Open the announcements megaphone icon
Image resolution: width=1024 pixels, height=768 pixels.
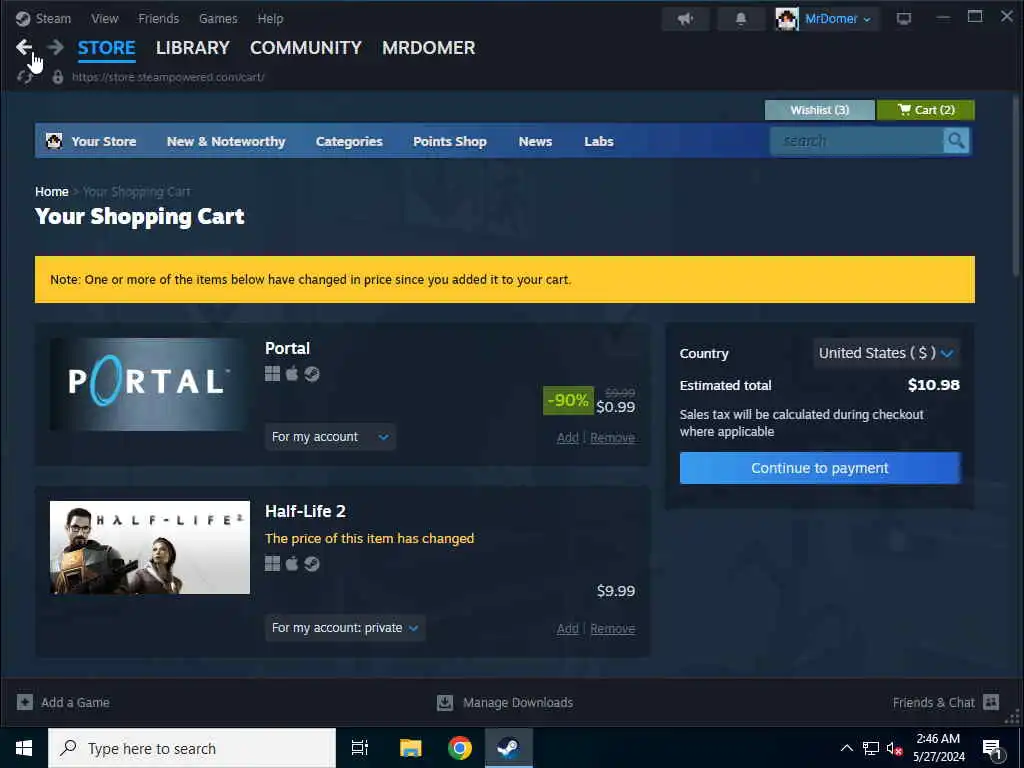tap(685, 19)
